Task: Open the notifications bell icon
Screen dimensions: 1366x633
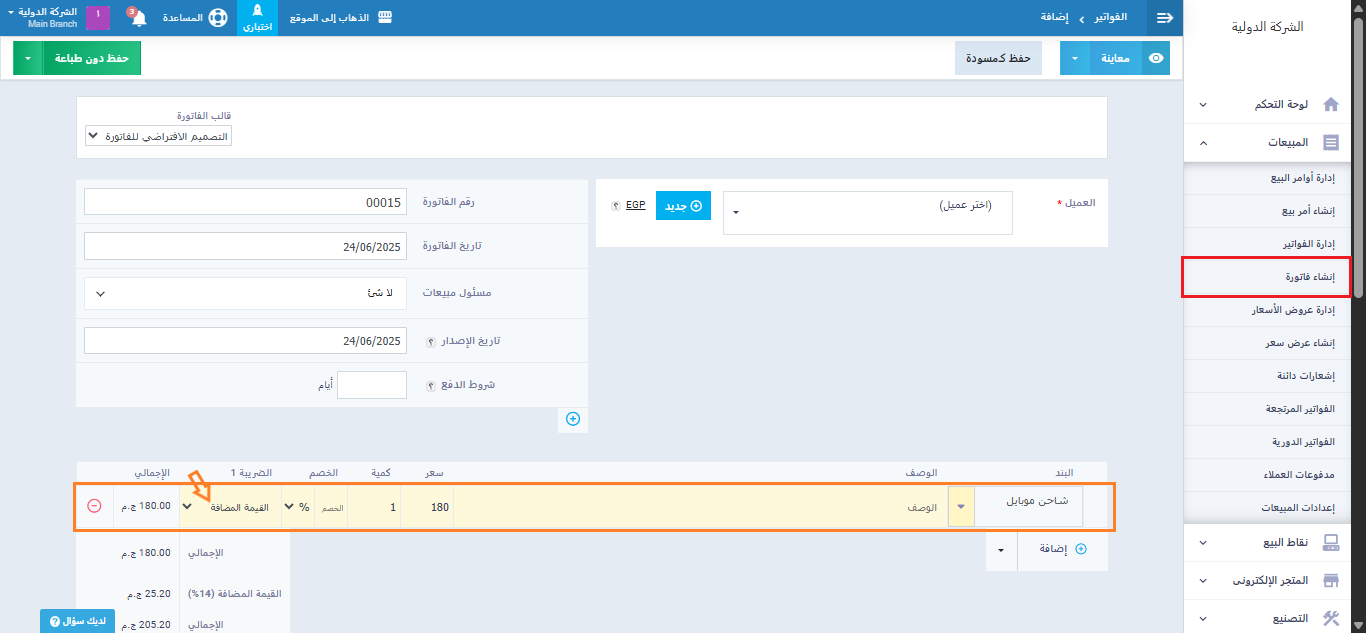Action: (138, 18)
